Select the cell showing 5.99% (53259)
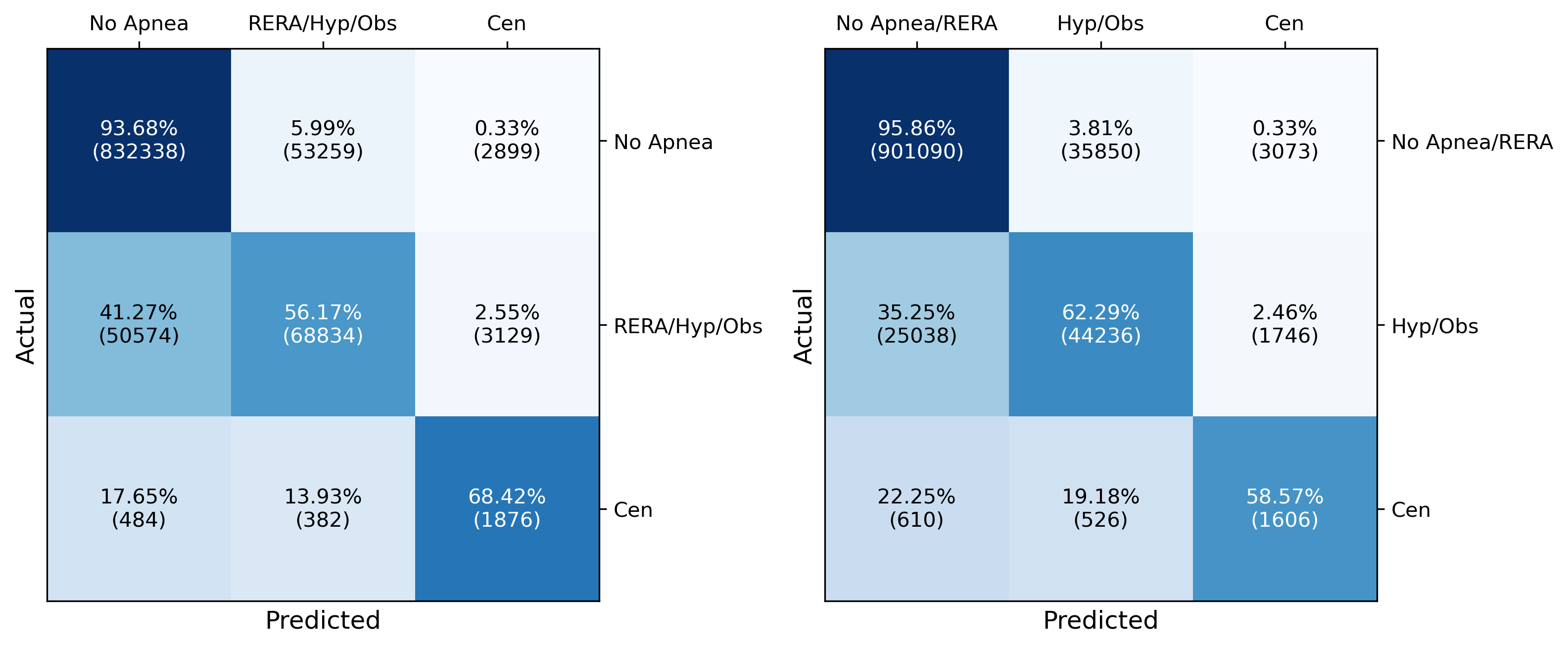 (x=323, y=140)
